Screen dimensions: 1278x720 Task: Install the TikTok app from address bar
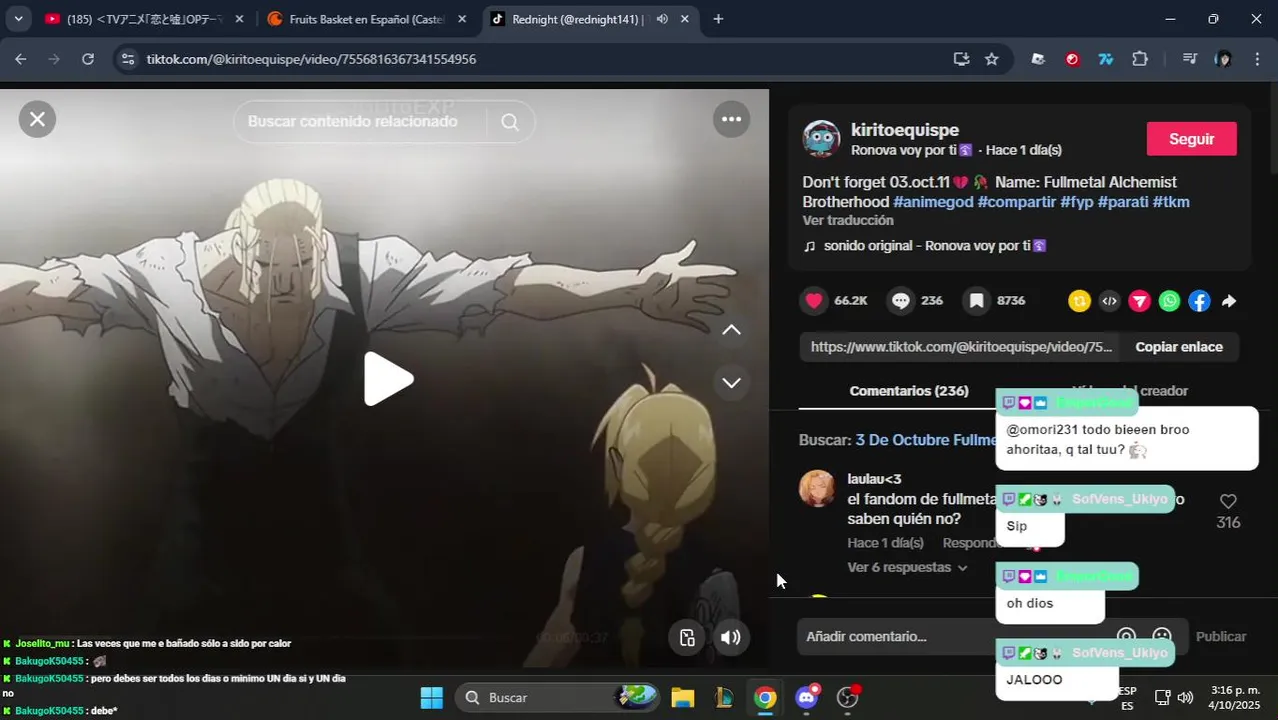click(961, 59)
